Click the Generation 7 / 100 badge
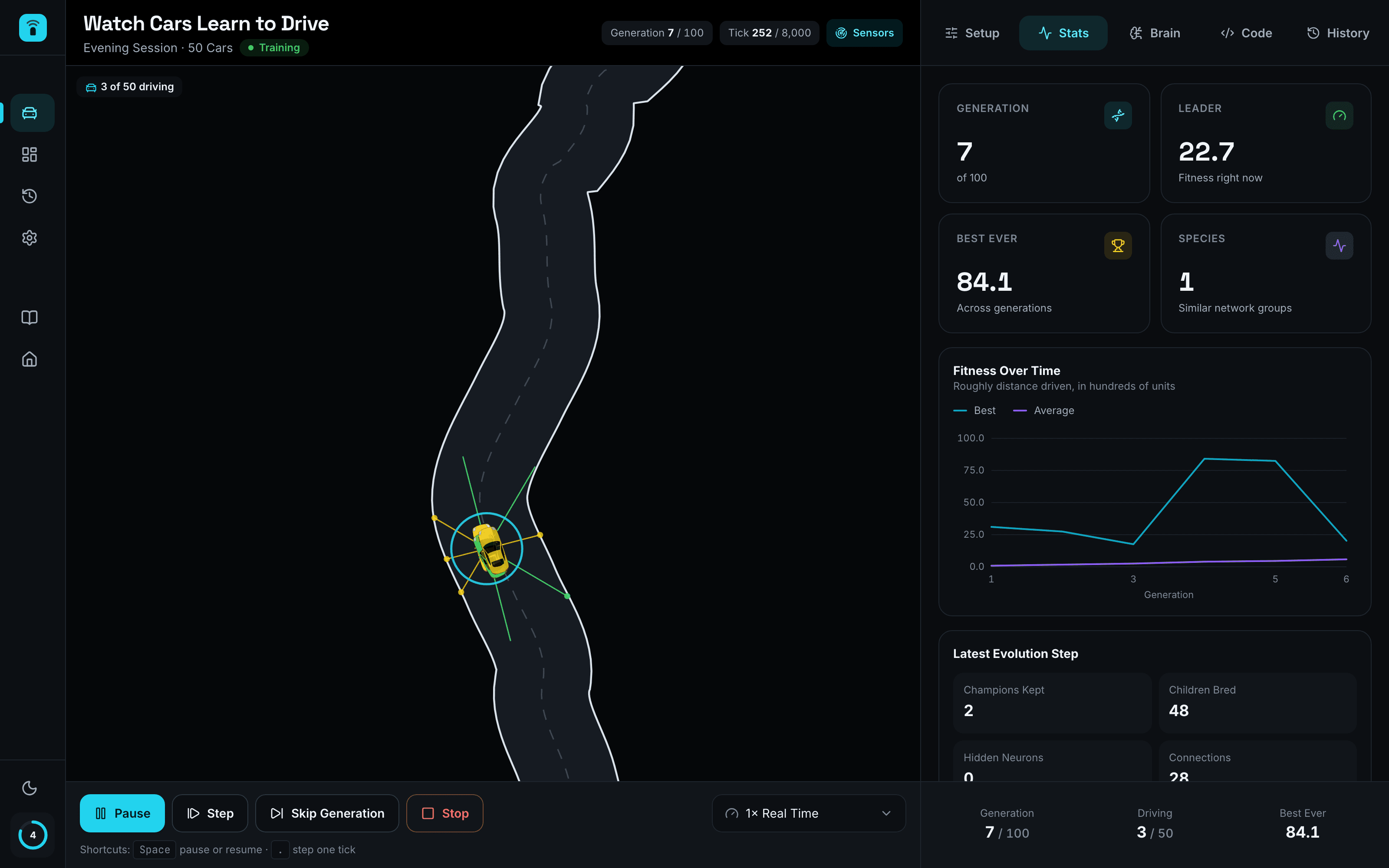Viewport: 1389px width, 868px height. (657, 33)
